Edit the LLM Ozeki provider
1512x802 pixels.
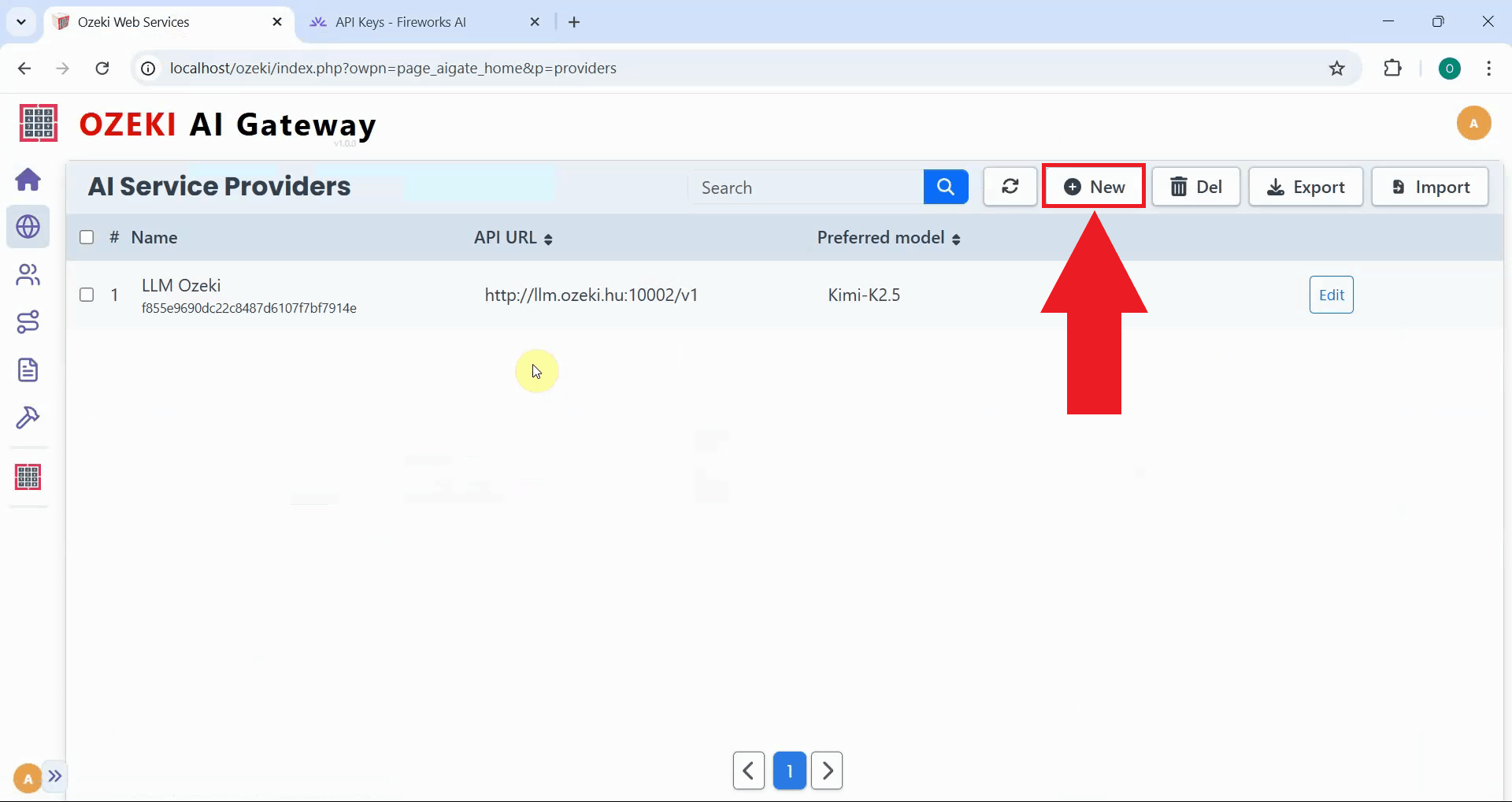tap(1331, 295)
